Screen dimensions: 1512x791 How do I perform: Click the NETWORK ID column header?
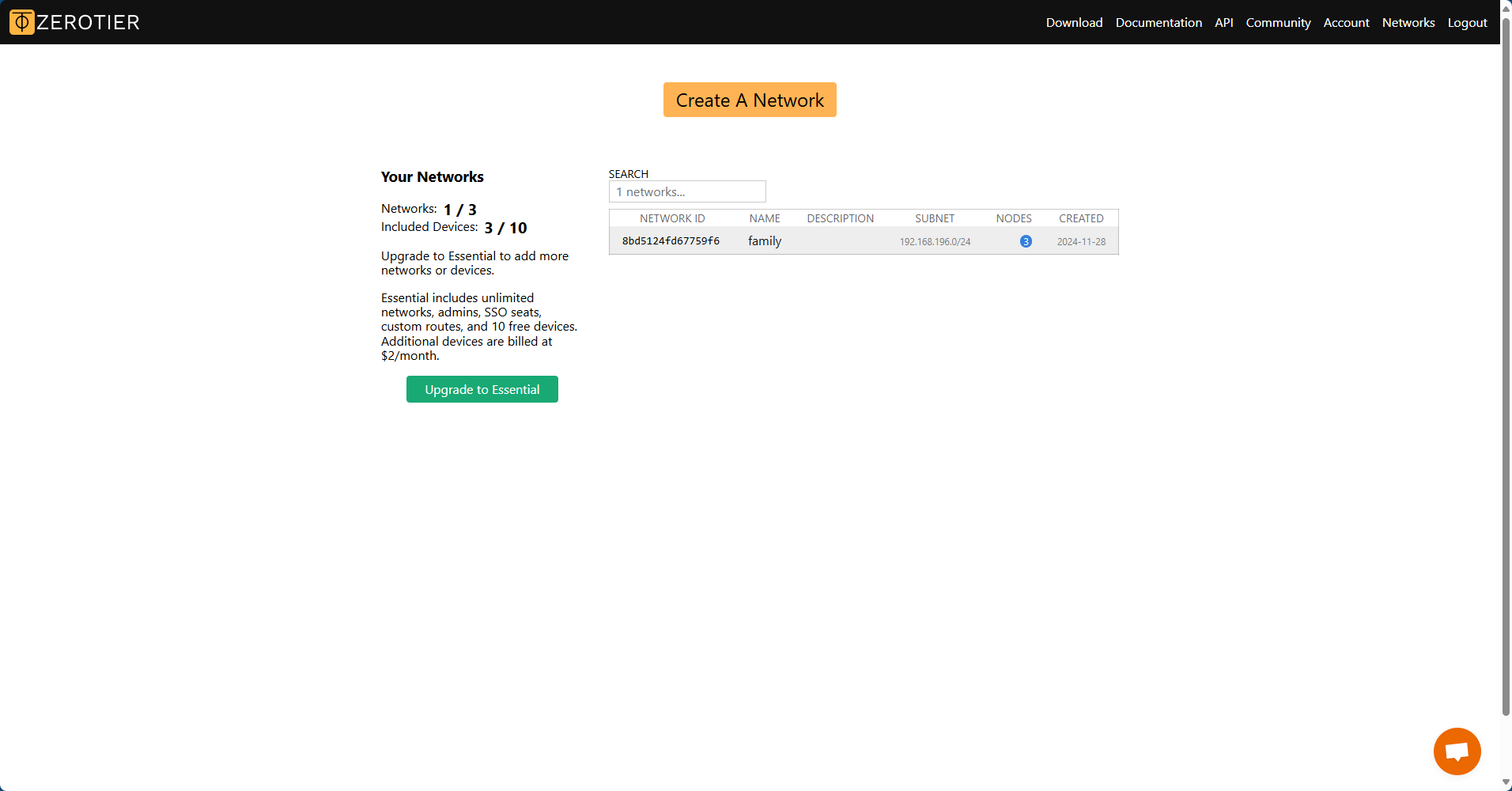672,218
